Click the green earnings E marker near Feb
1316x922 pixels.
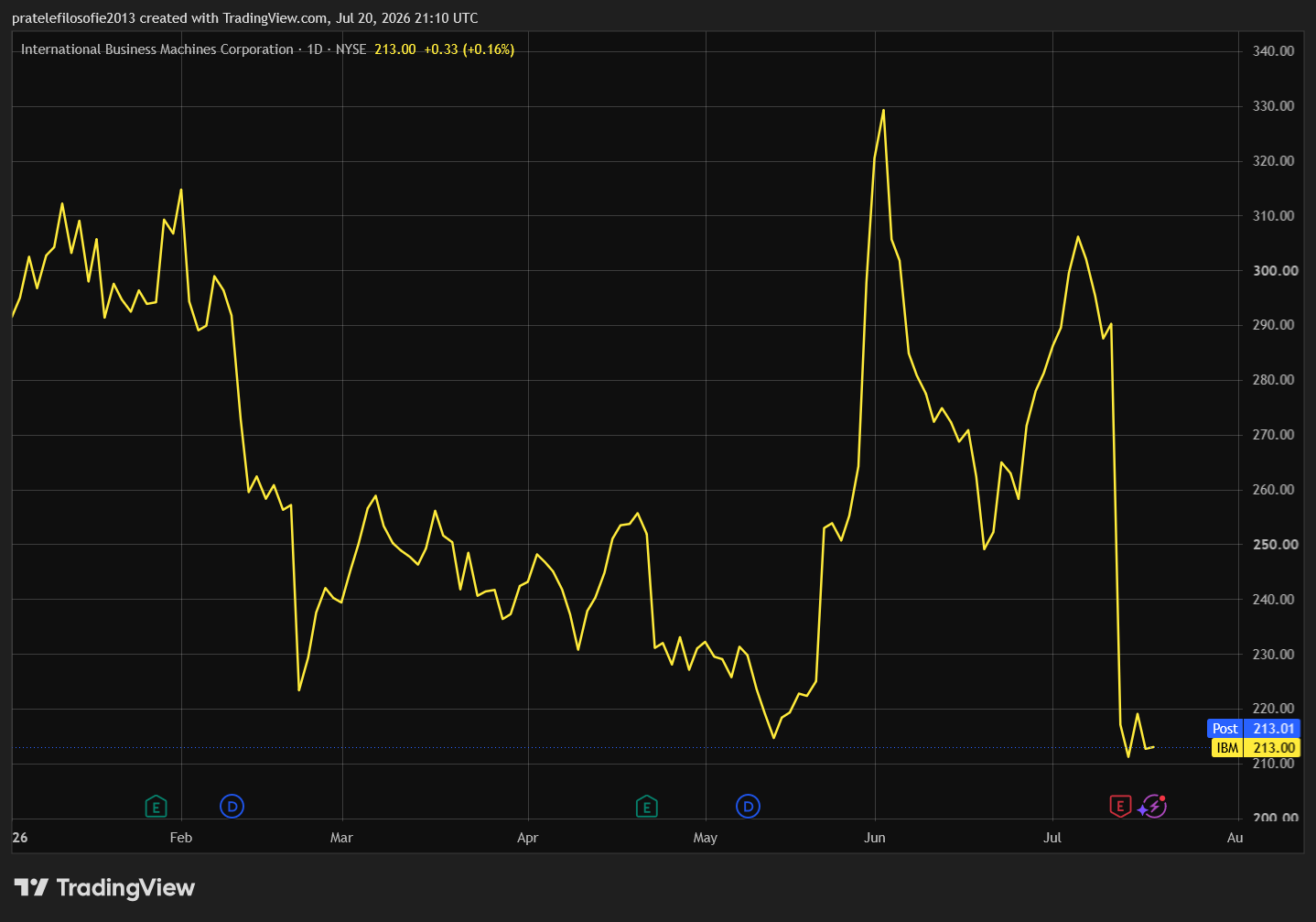click(x=156, y=807)
